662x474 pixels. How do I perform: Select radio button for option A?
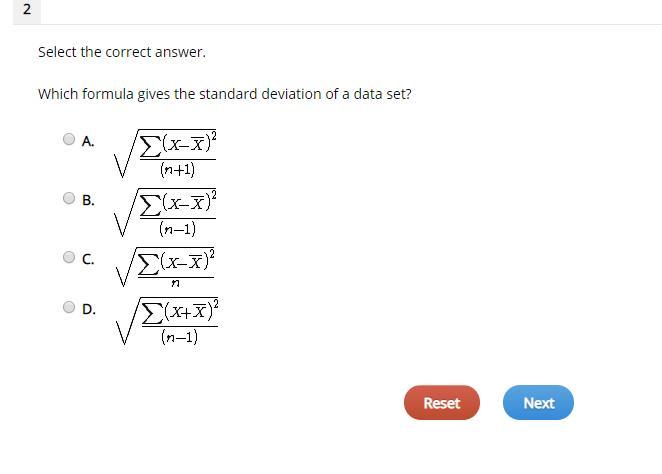(69, 140)
